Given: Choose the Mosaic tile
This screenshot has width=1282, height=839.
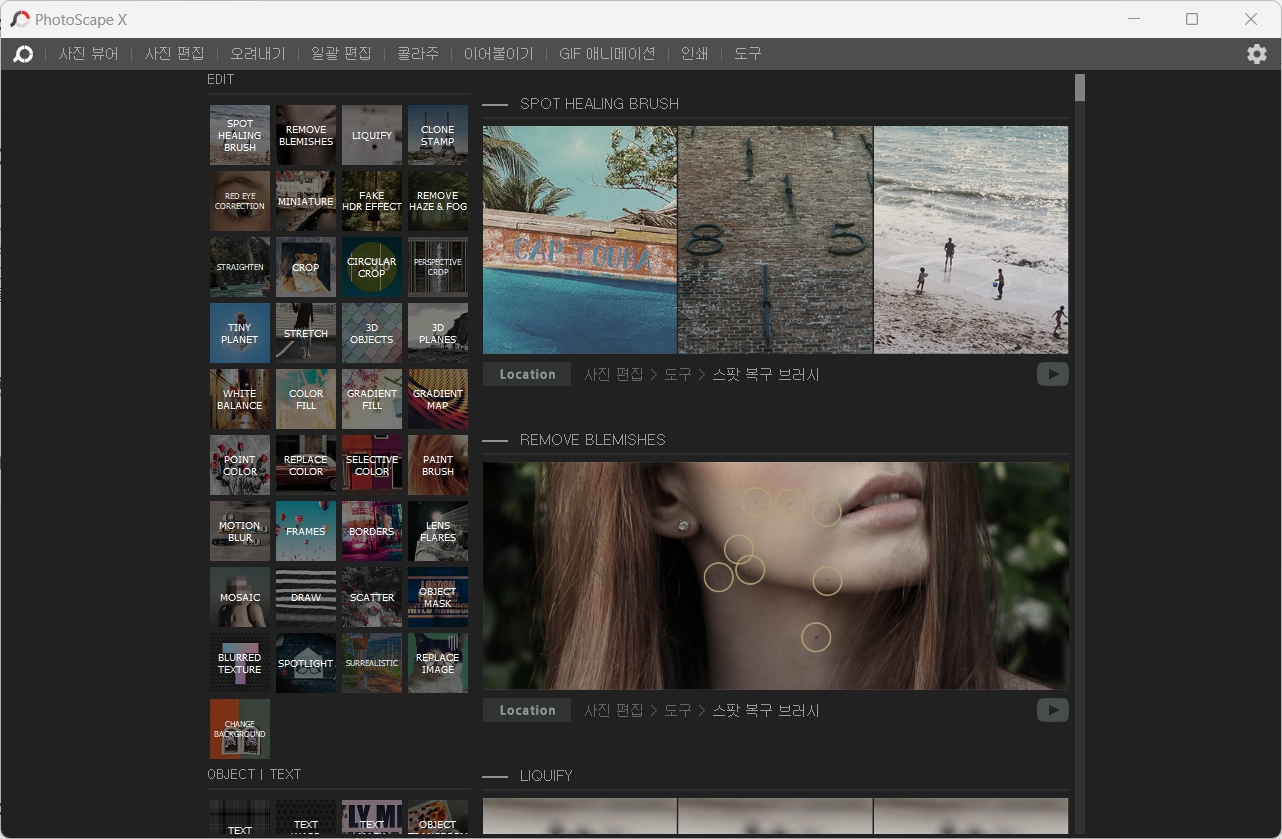Looking at the screenshot, I should tap(240, 597).
